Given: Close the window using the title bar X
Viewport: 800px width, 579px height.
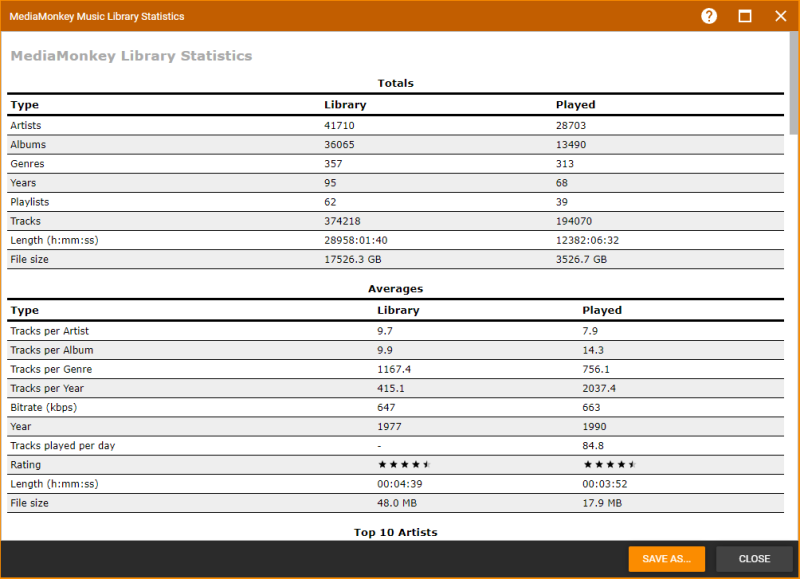Looking at the screenshot, I should pyautogui.click(x=781, y=16).
